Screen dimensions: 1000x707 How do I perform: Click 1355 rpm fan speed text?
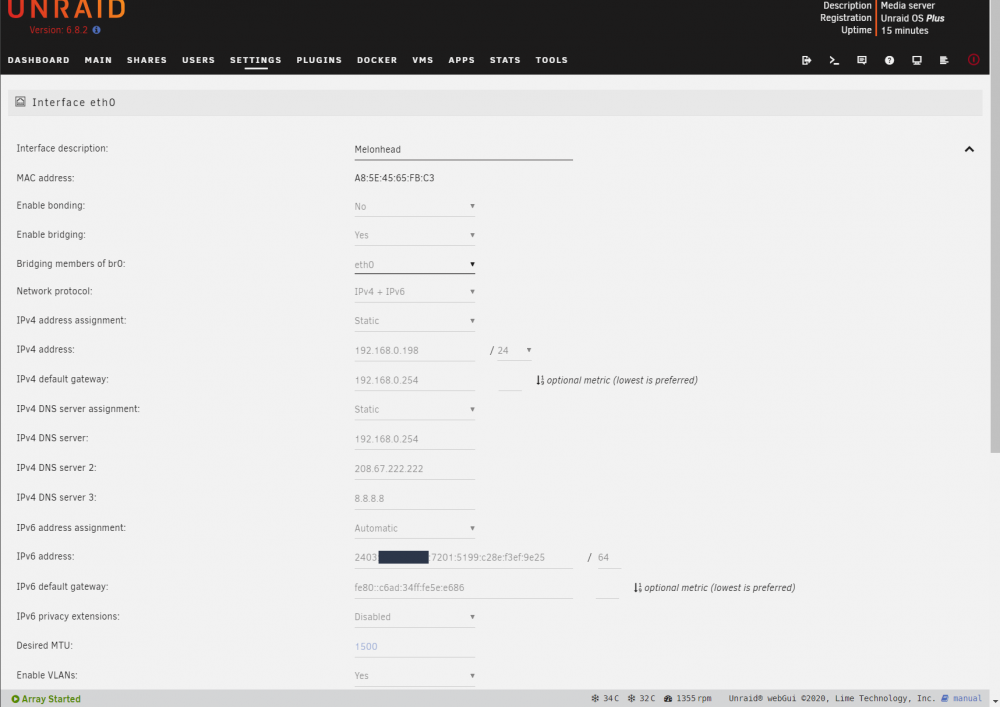coord(694,698)
